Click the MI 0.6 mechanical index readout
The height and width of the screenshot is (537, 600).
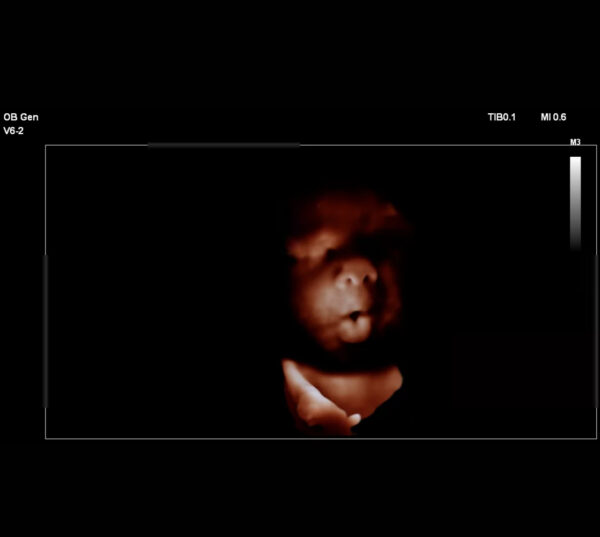click(553, 117)
